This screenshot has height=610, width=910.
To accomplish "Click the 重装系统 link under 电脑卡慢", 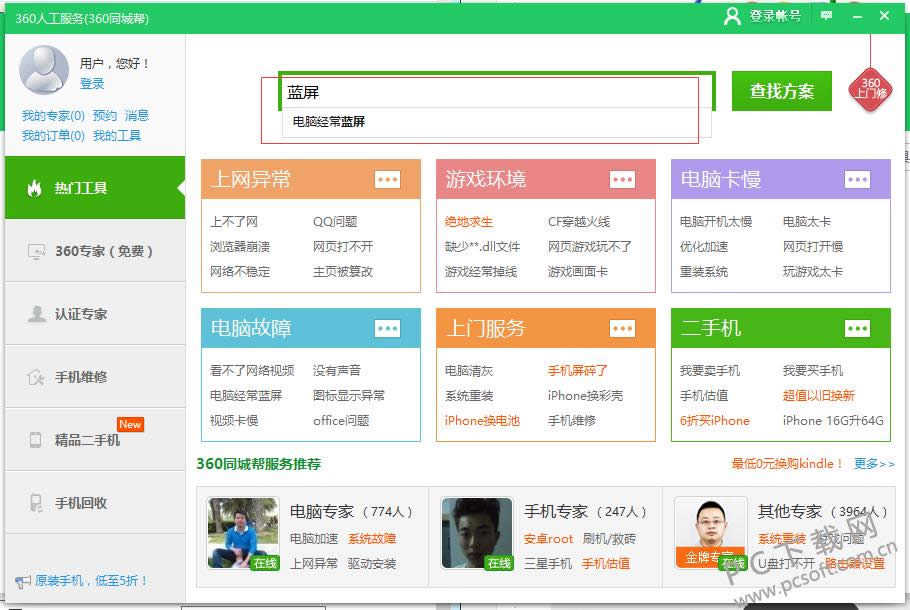I will click(x=703, y=272).
